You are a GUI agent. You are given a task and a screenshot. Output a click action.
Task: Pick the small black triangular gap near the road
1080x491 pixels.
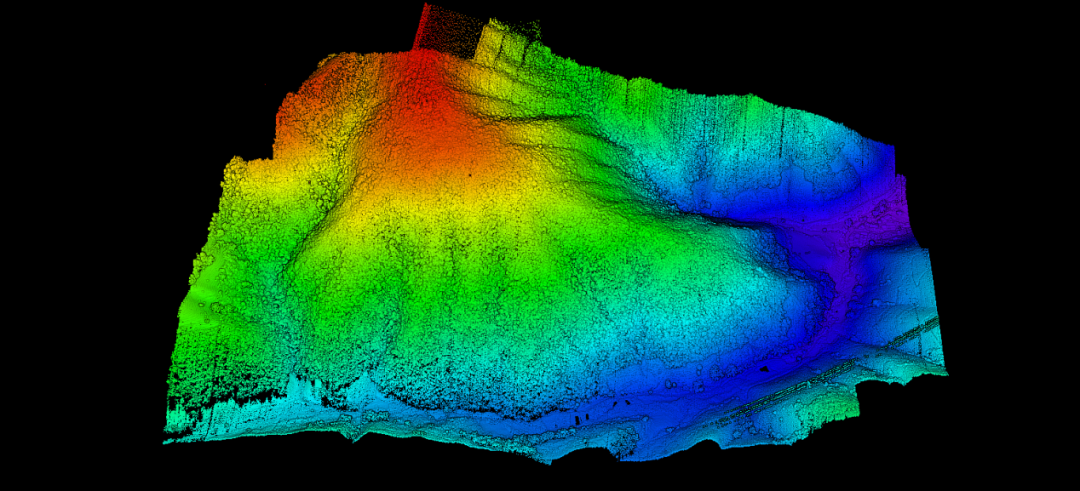763,368
